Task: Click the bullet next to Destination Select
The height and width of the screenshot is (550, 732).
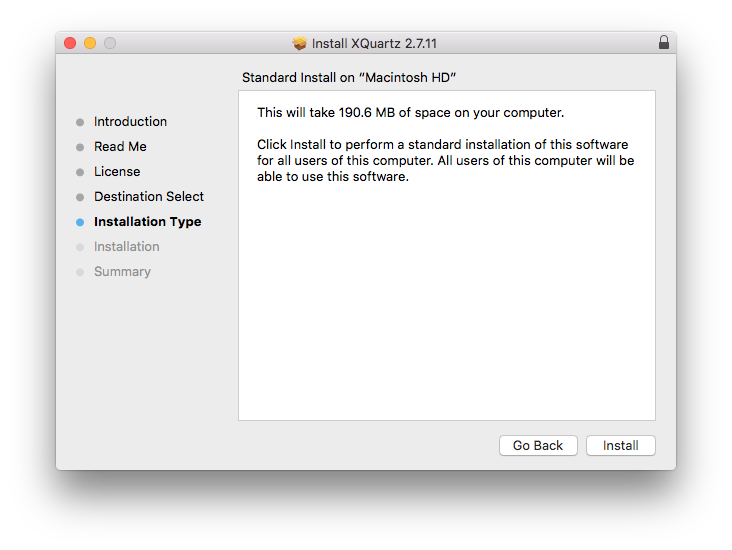Action: coord(80,197)
